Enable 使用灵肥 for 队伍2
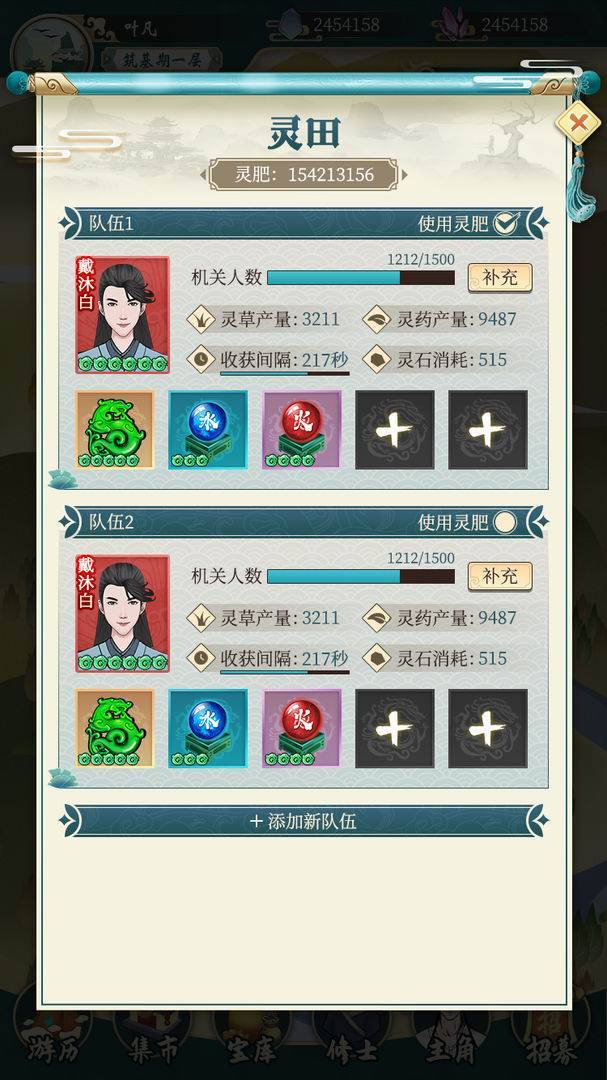The height and width of the screenshot is (1080, 607). 505,522
